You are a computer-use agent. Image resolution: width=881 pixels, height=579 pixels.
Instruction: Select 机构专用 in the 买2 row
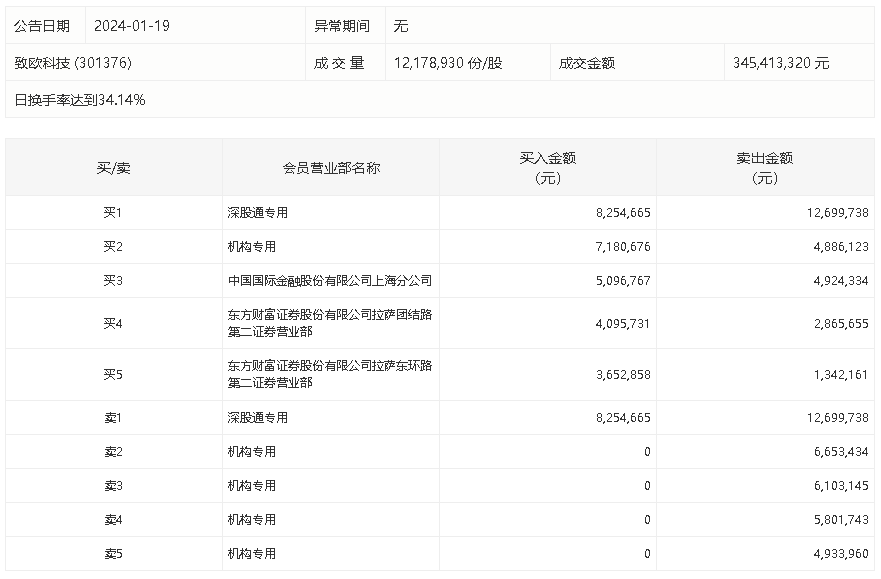tap(251, 247)
